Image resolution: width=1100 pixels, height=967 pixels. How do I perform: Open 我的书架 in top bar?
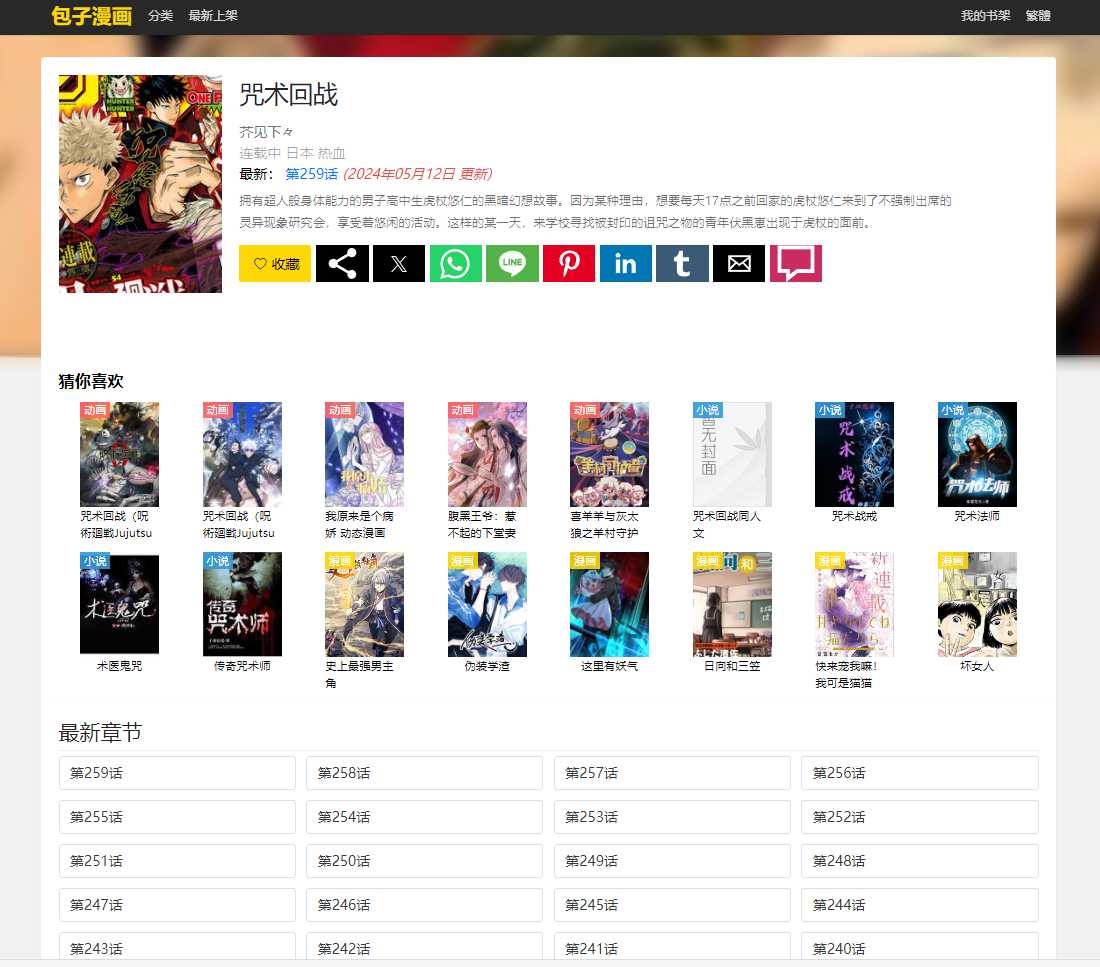pyautogui.click(x=985, y=15)
